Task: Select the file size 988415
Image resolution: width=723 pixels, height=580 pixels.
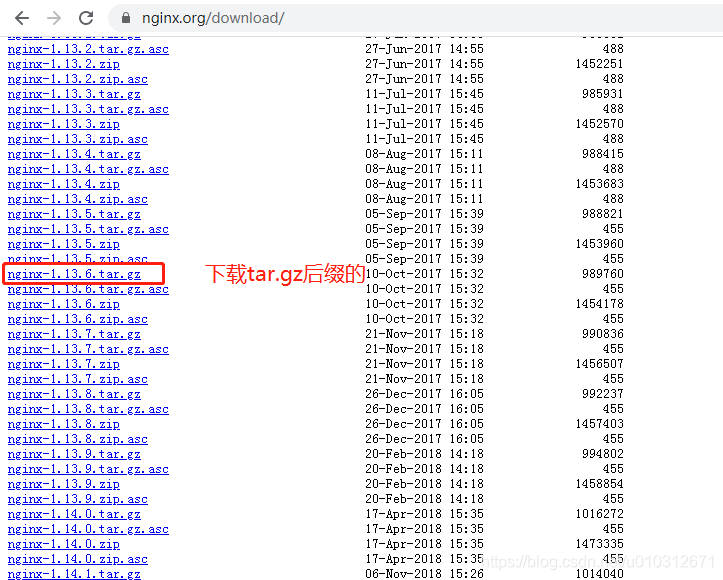Action: click(x=602, y=154)
